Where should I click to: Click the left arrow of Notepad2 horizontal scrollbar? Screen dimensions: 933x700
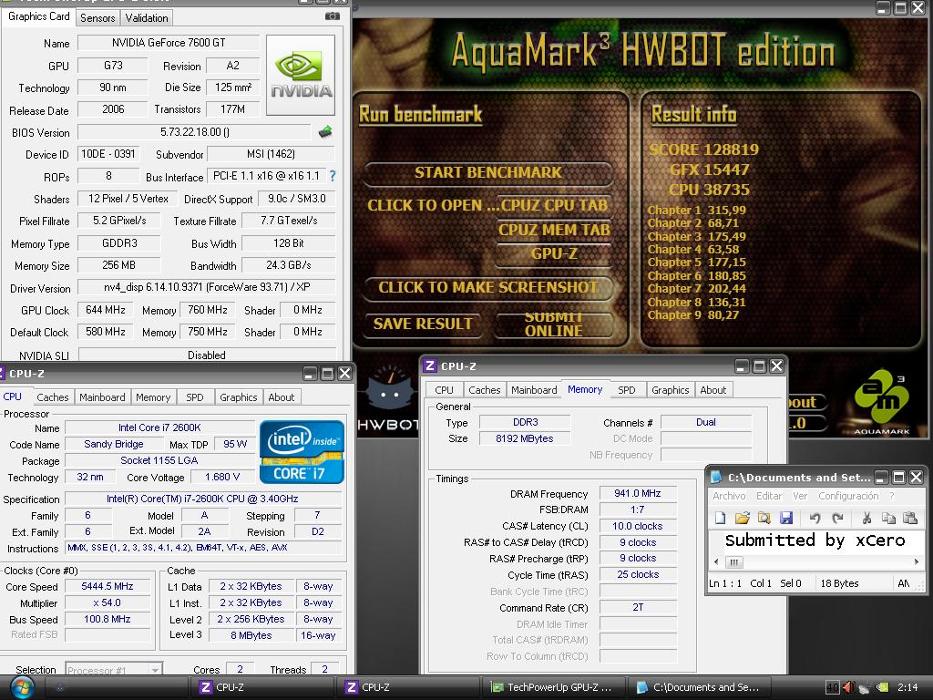coord(716,562)
